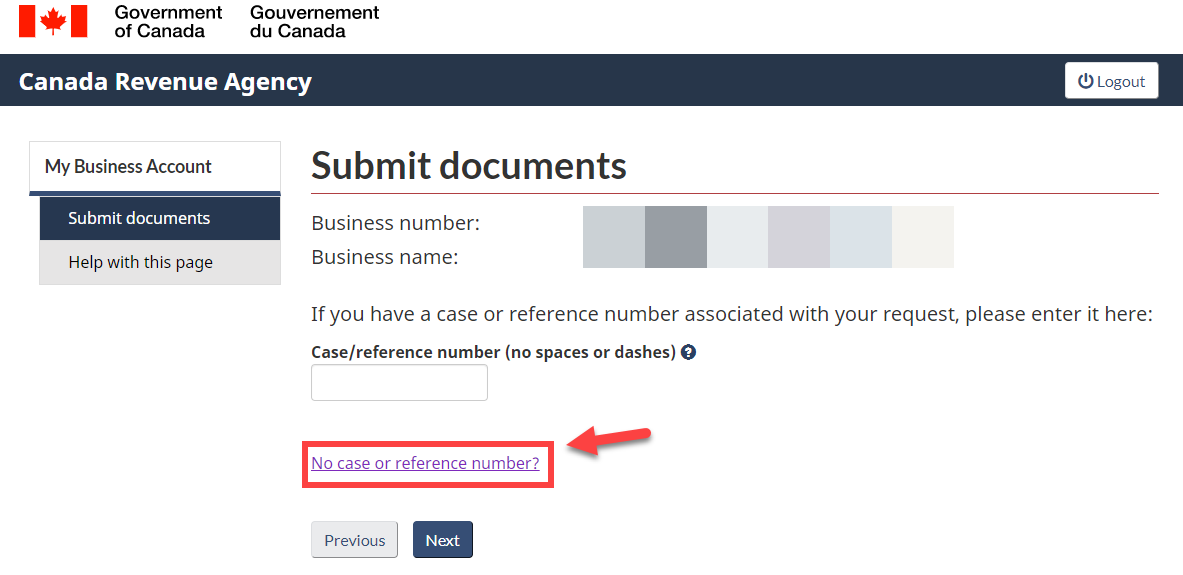
Task: Click the Canada Revenue Agency header title
Action: click(165, 82)
